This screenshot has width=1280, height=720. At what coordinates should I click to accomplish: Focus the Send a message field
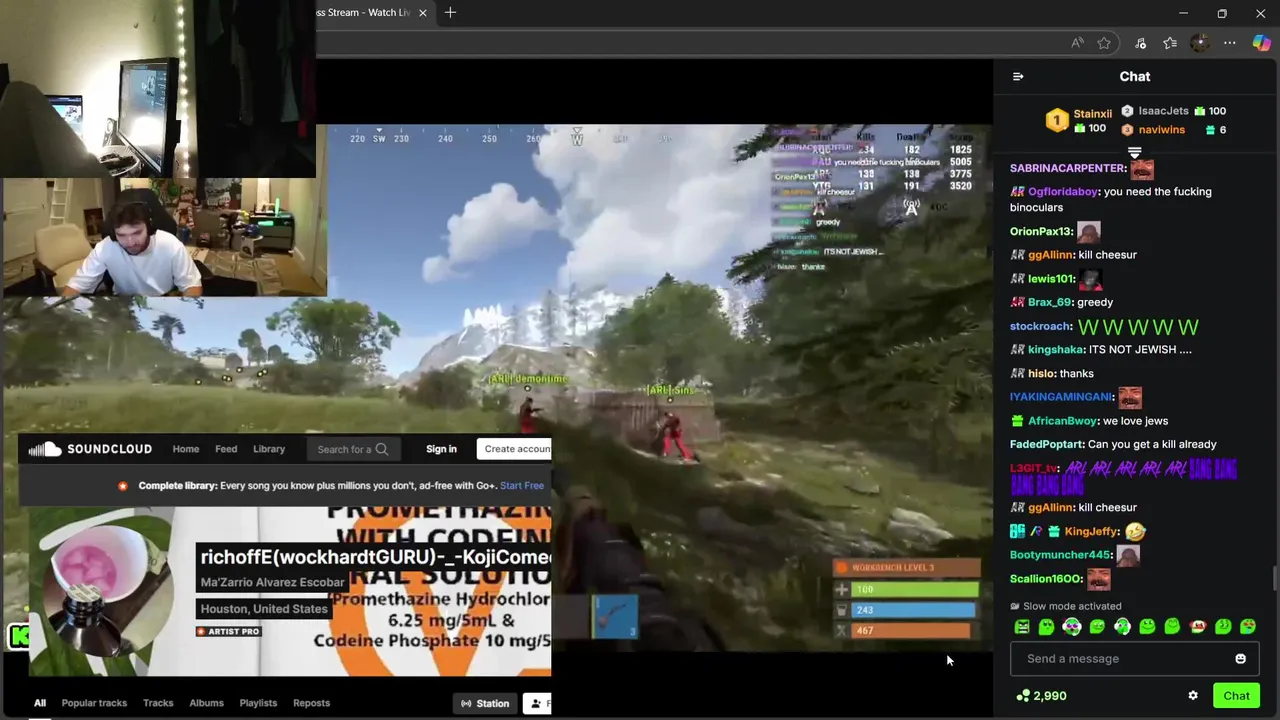point(1134,659)
